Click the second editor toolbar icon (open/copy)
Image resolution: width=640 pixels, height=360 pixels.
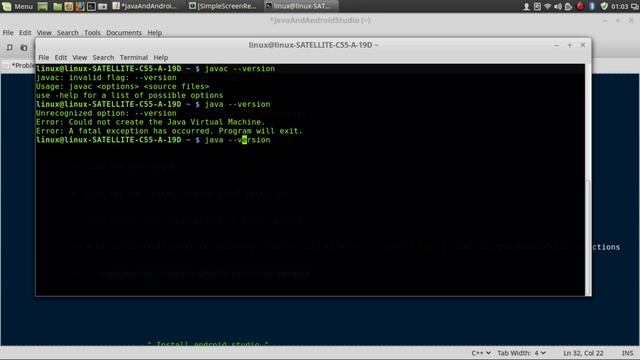click(x=24, y=48)
